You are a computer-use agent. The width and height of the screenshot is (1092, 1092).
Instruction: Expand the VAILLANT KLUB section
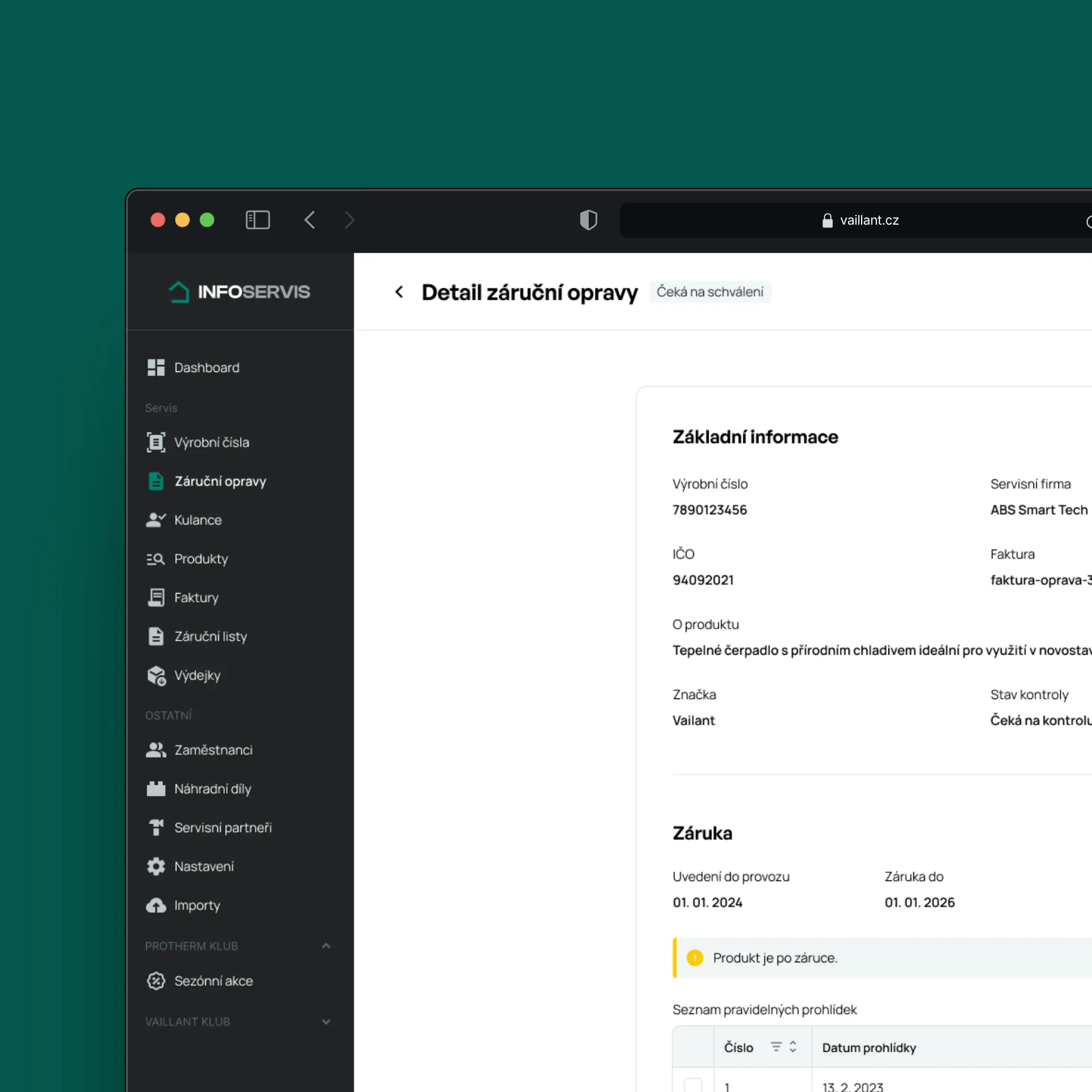click(326, 1021)
